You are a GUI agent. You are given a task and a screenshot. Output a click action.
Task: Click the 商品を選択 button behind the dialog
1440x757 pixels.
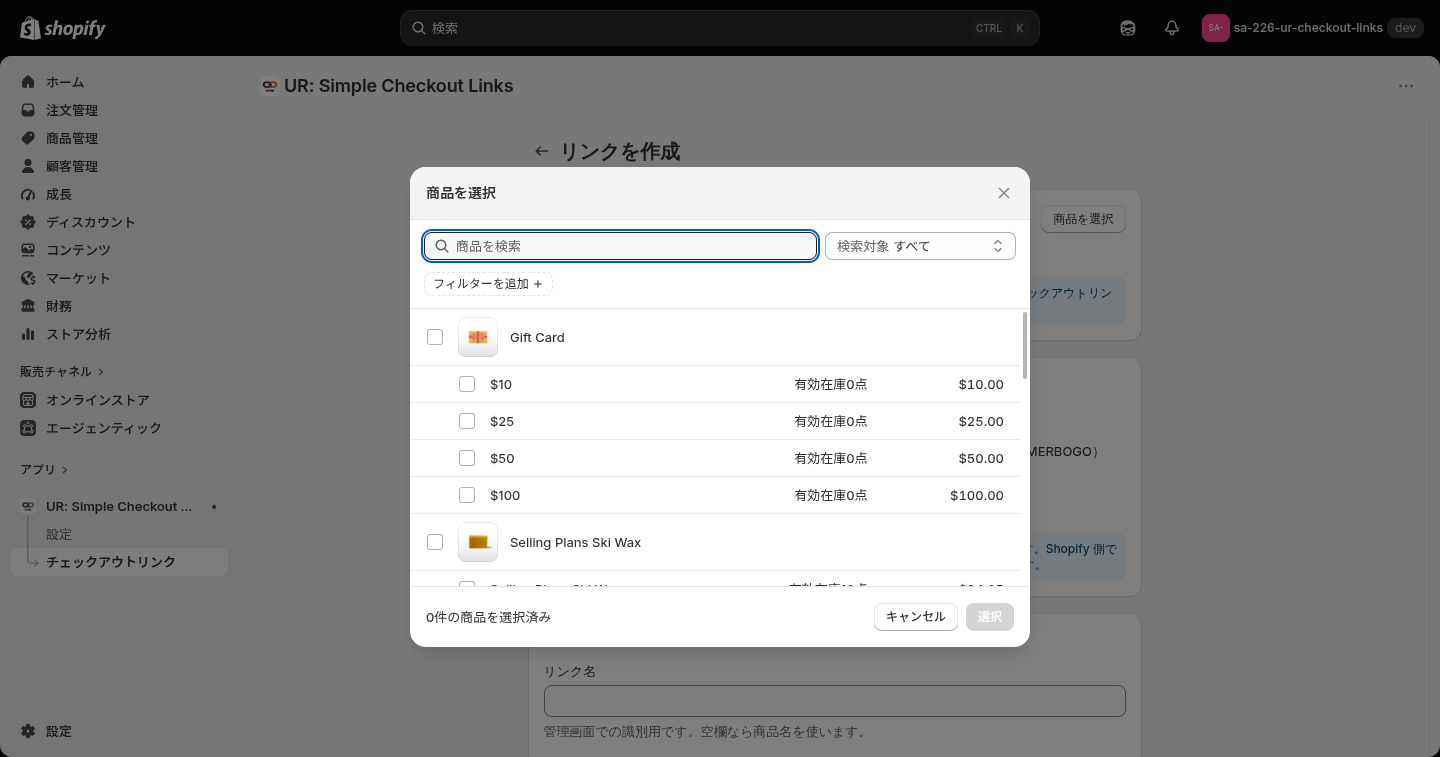pyautogui.click(x=1083, y=219)
